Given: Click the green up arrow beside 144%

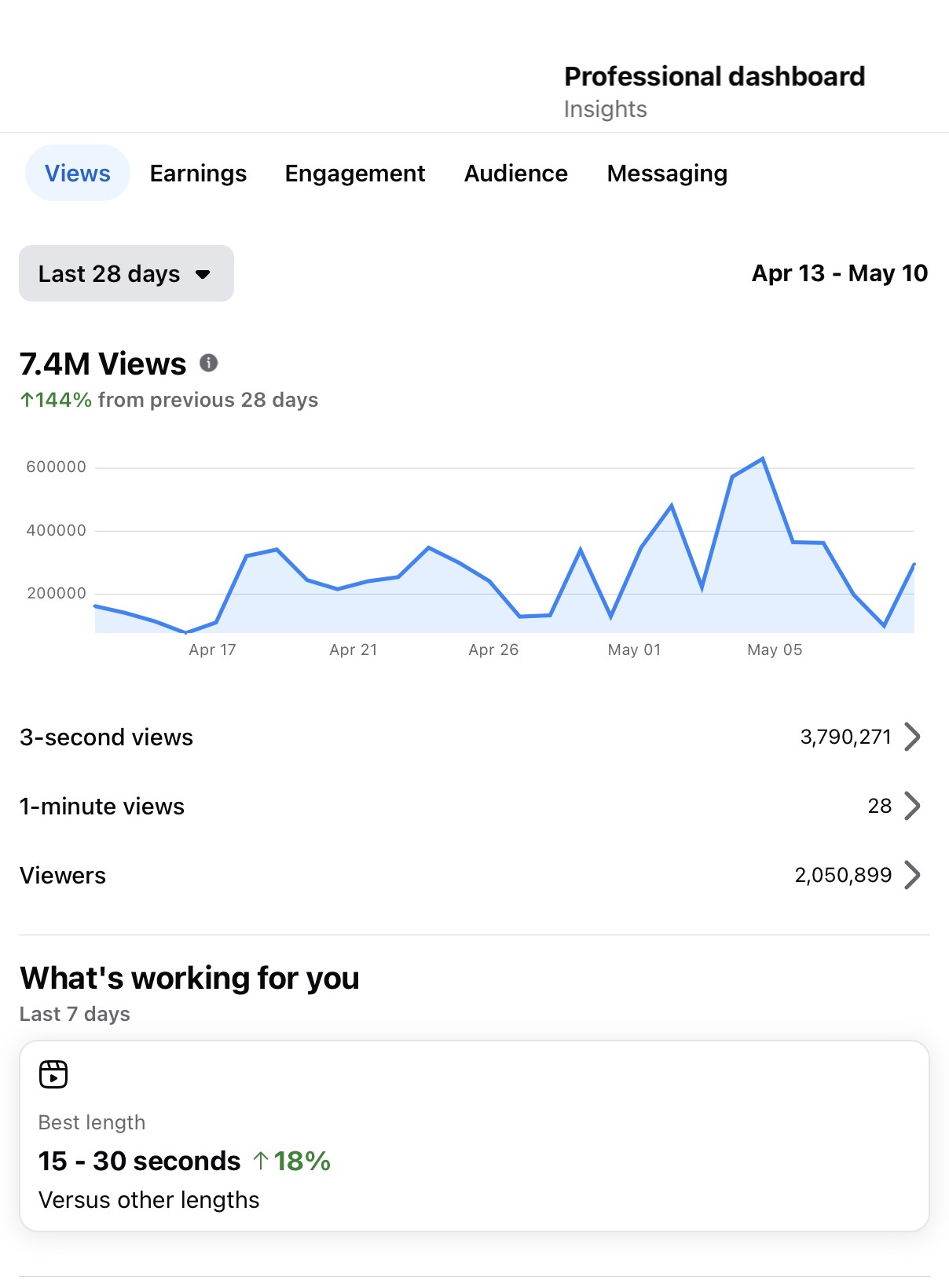Looking at the screenshot, I should pyautogui.click(x=27, y=400).
